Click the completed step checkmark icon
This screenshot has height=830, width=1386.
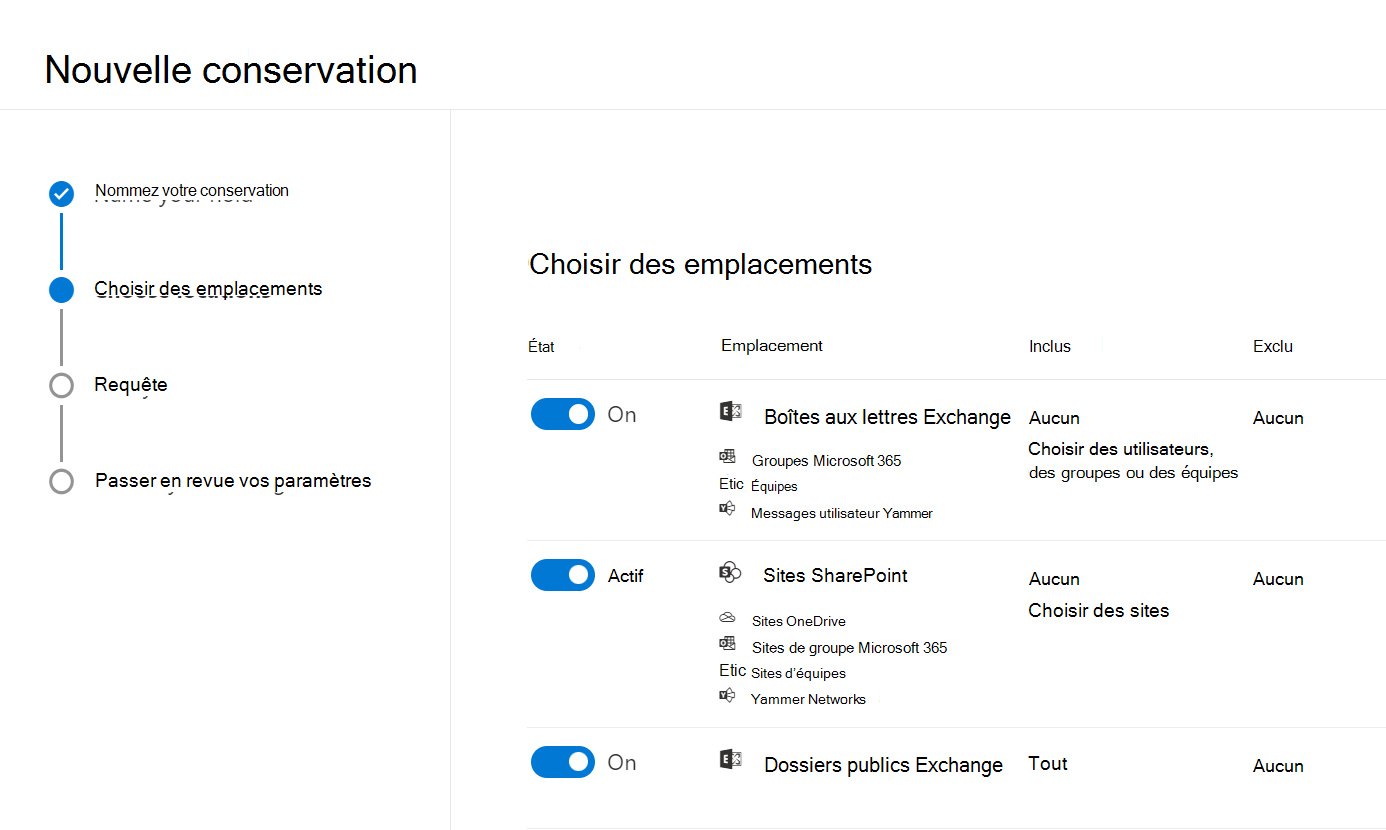coord(61,194)
